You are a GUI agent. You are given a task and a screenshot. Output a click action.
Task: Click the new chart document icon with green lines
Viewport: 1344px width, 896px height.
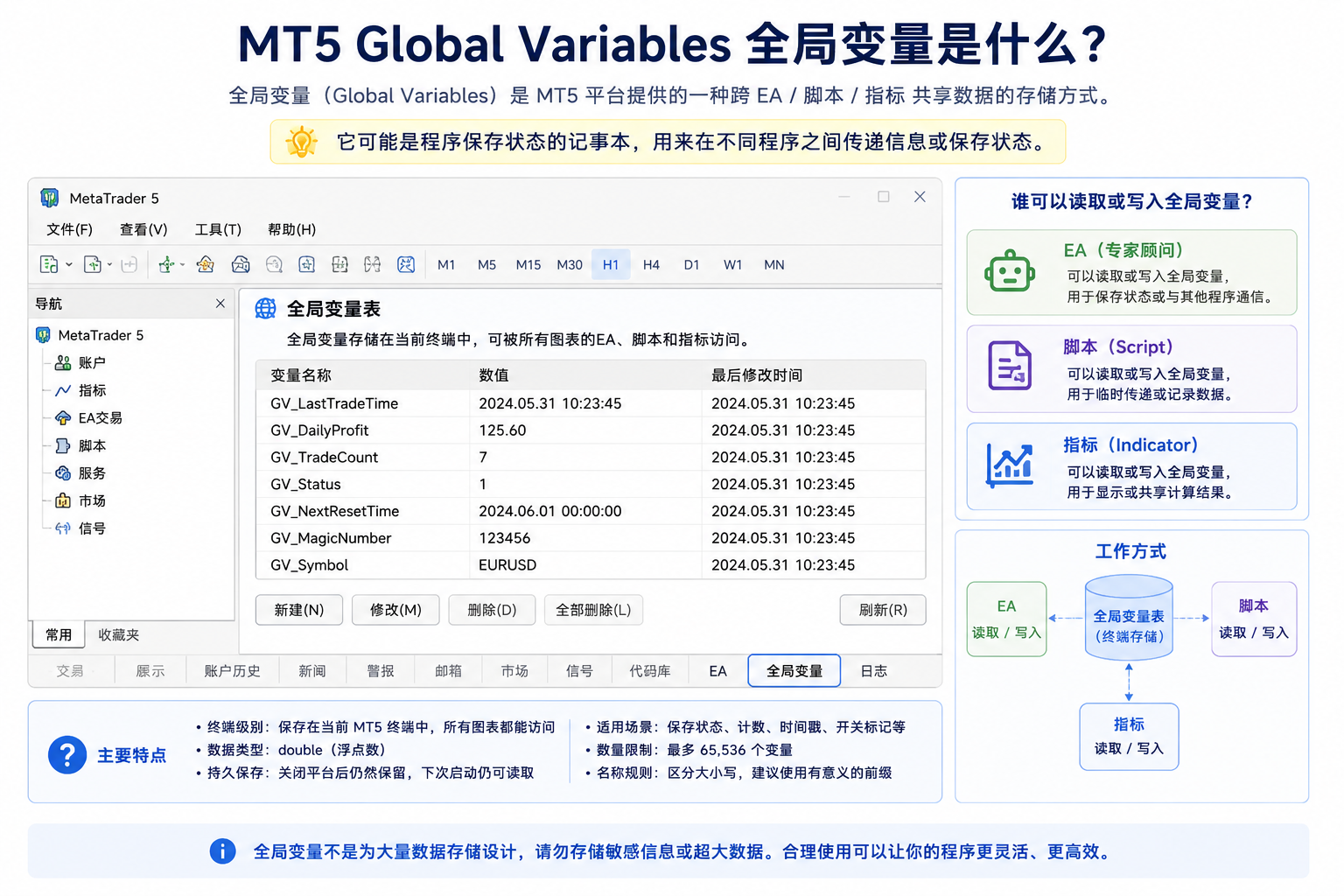[x=49, y=264]
